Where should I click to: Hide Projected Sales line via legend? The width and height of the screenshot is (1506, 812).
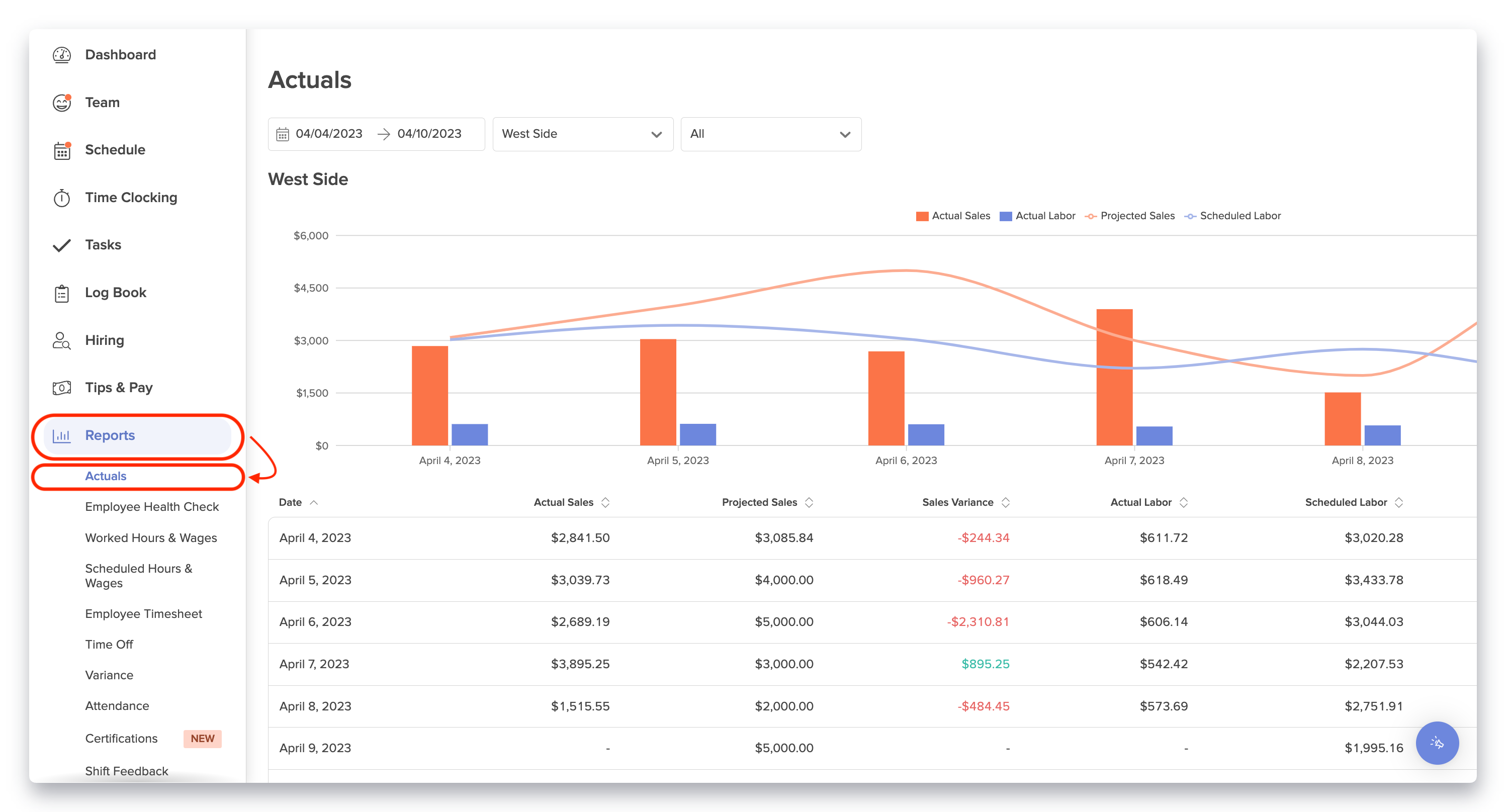(1129, 216)
